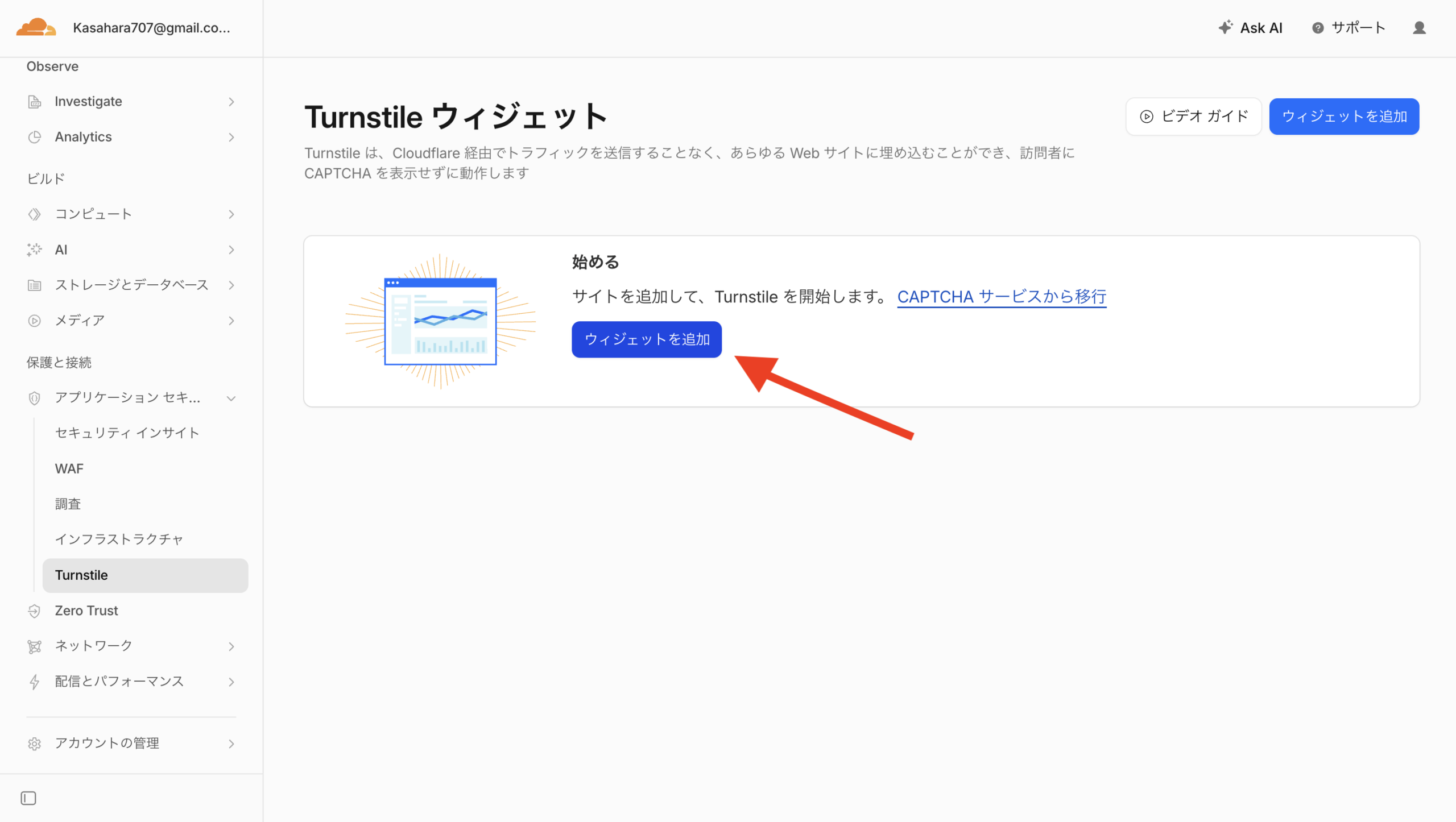
Task: Click the Turnstile dashboard illustration
Action: click(441, 321)
